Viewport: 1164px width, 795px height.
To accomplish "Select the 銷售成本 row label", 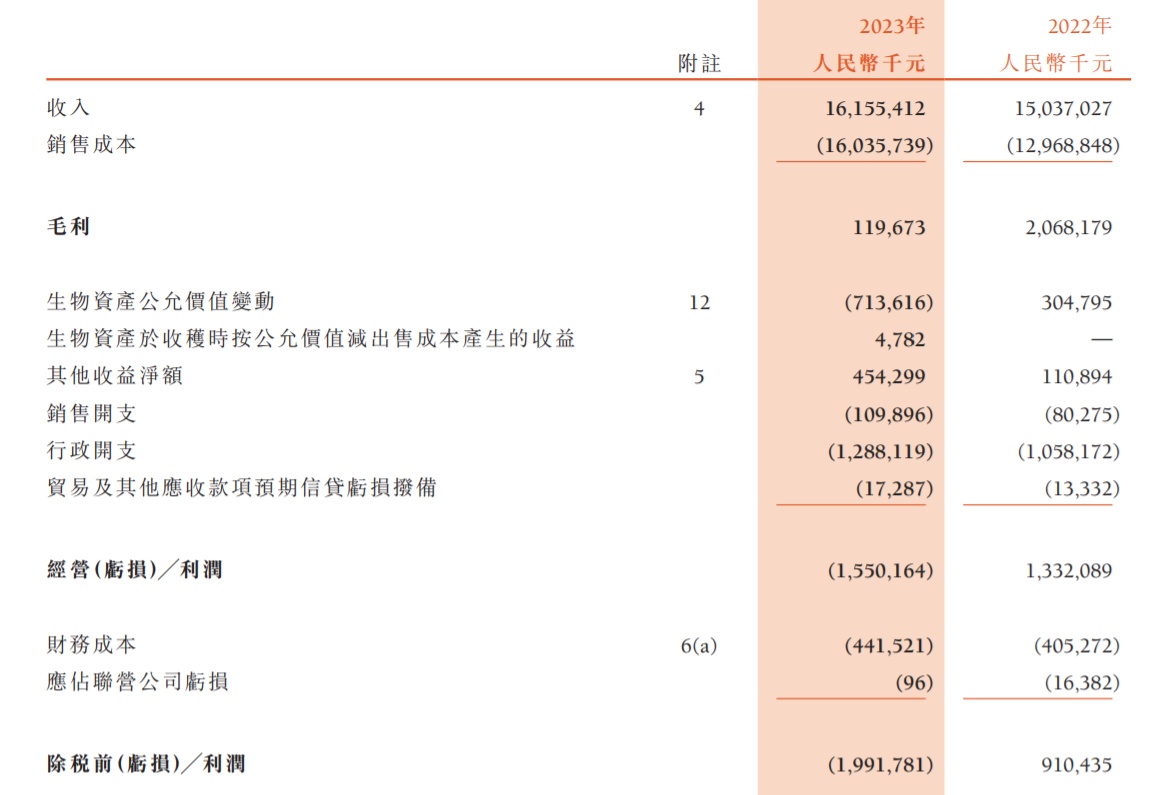I will 91,145.
